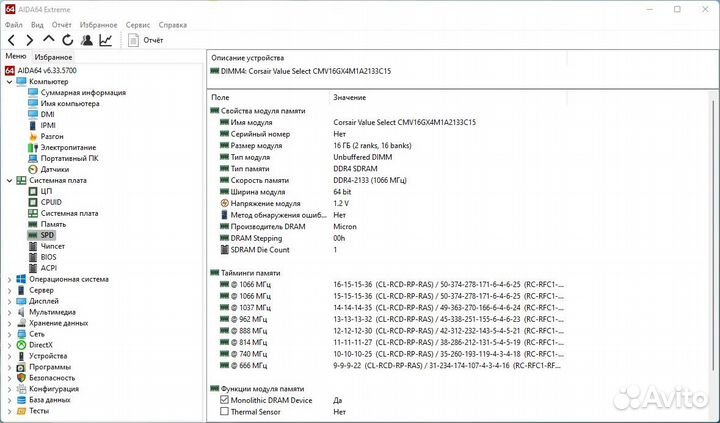Click the Отчёт toolbar button
The image size is (720, 423).
click(146, 40)
